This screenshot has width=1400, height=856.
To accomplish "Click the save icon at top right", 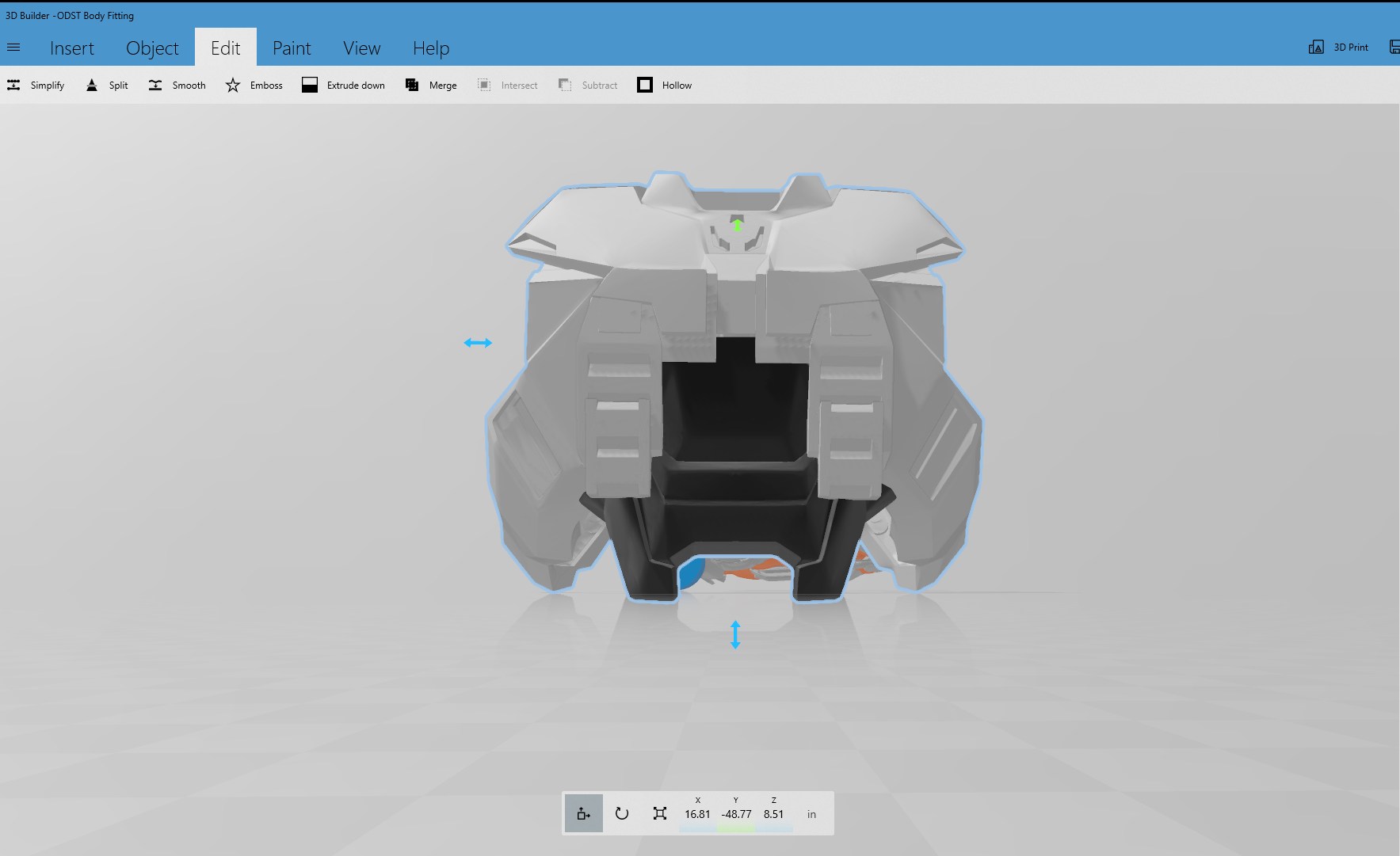I will click(x=1394, y=48).
